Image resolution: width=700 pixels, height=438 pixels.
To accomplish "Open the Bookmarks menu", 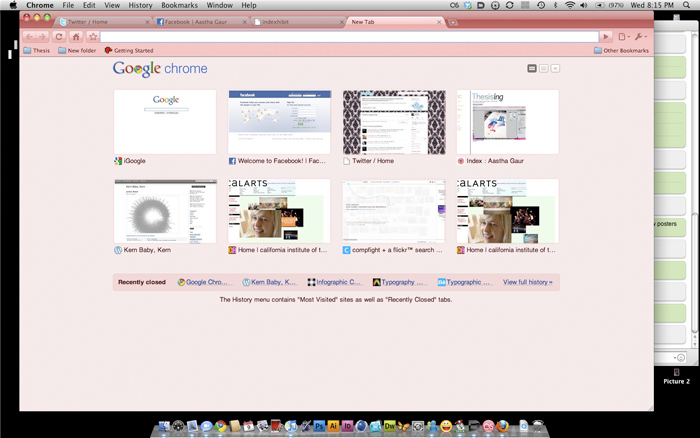I will click(x=179, y=5).
